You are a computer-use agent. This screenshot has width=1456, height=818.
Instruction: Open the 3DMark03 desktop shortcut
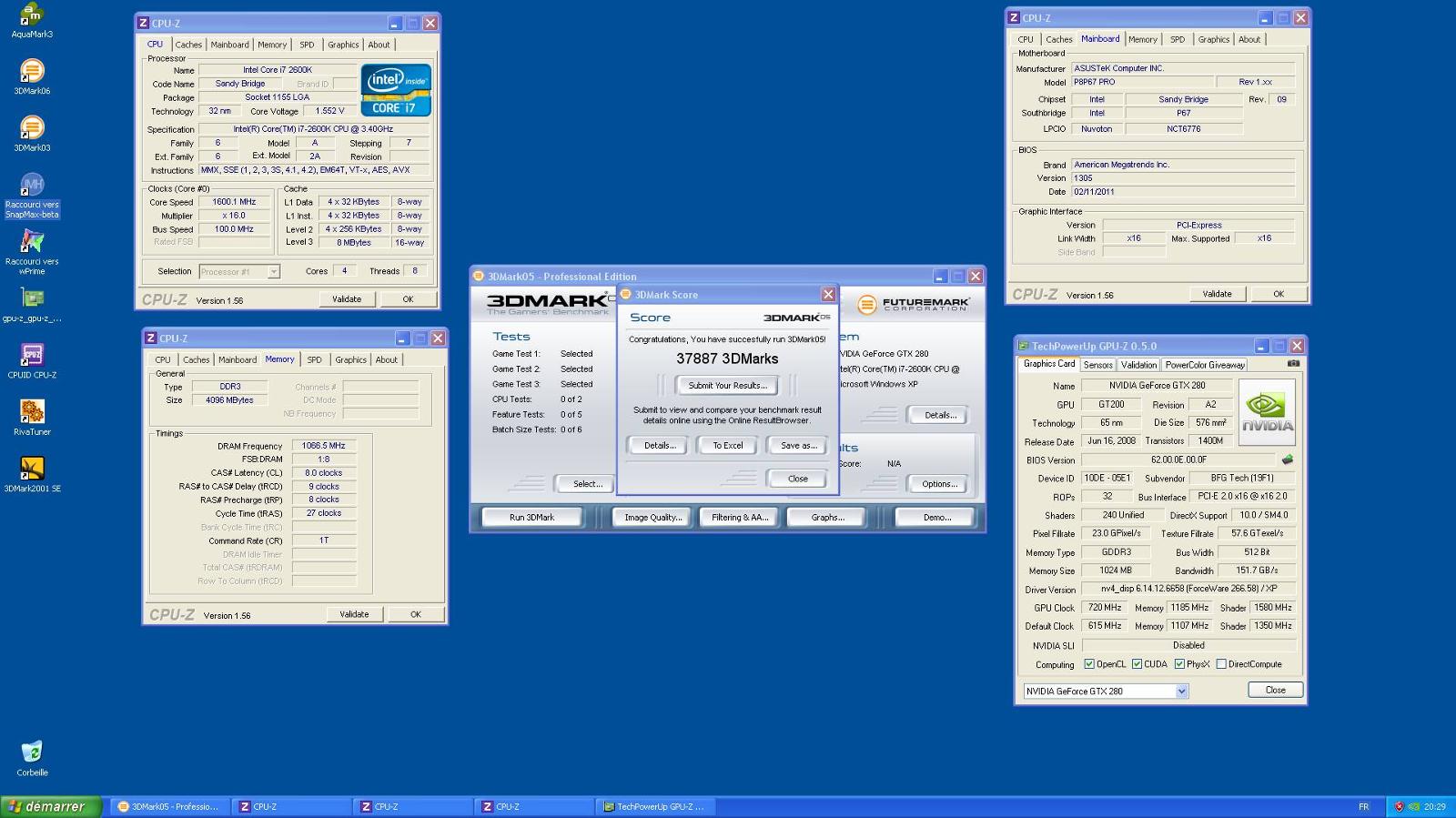(x=32, y=133)
